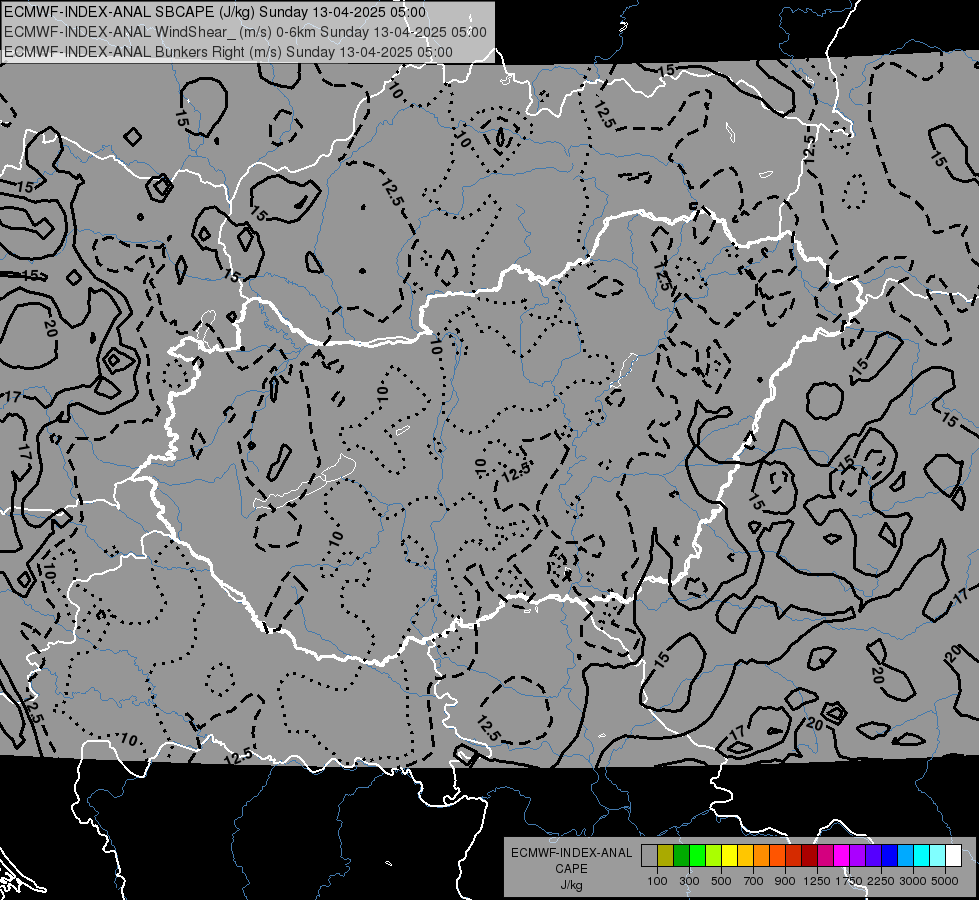Click the J/kg unit label in legend

click(571, 885)
